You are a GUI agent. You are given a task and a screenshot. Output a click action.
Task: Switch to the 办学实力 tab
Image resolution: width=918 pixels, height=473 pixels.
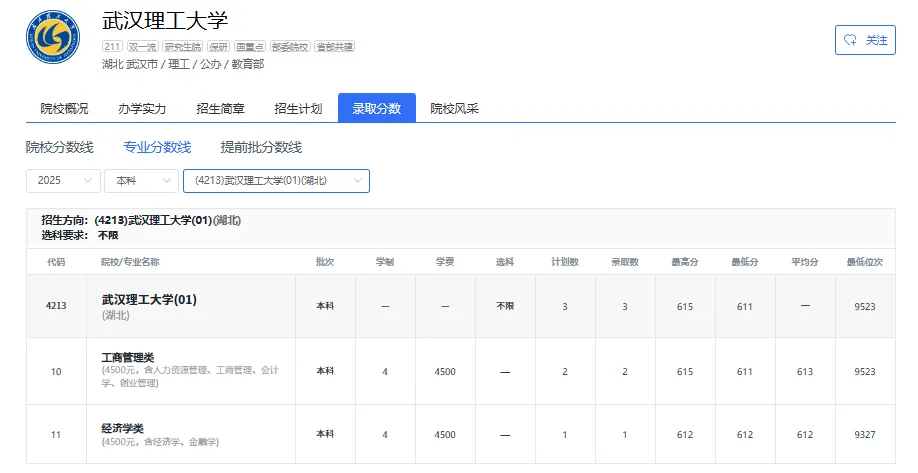tap(142, 108)
